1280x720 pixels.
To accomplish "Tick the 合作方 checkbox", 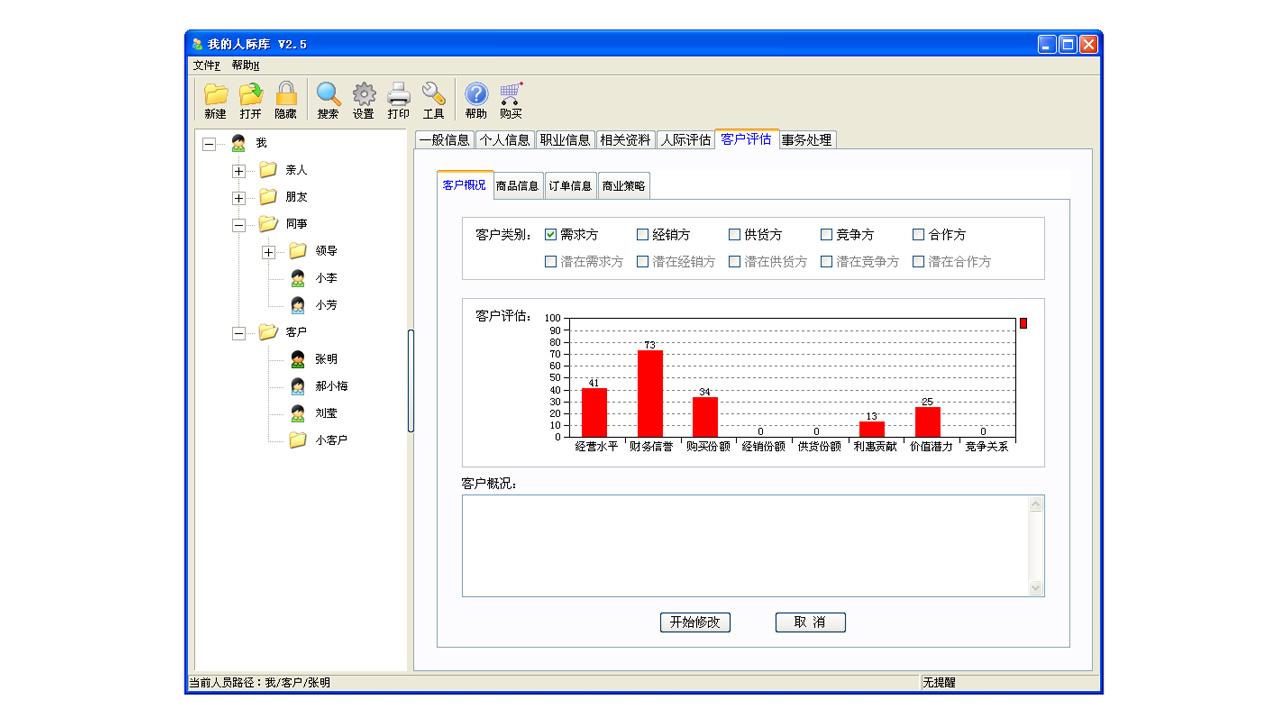I will tap(919, 235).
